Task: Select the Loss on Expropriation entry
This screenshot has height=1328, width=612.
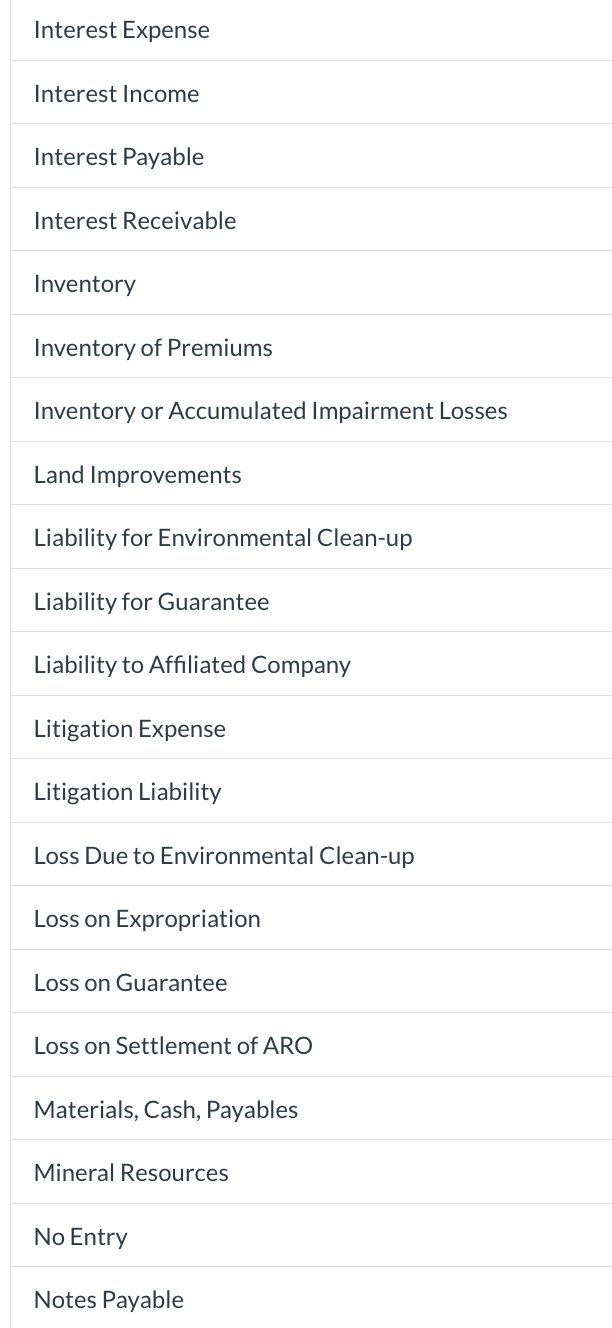Action: [x=147, y=918]
